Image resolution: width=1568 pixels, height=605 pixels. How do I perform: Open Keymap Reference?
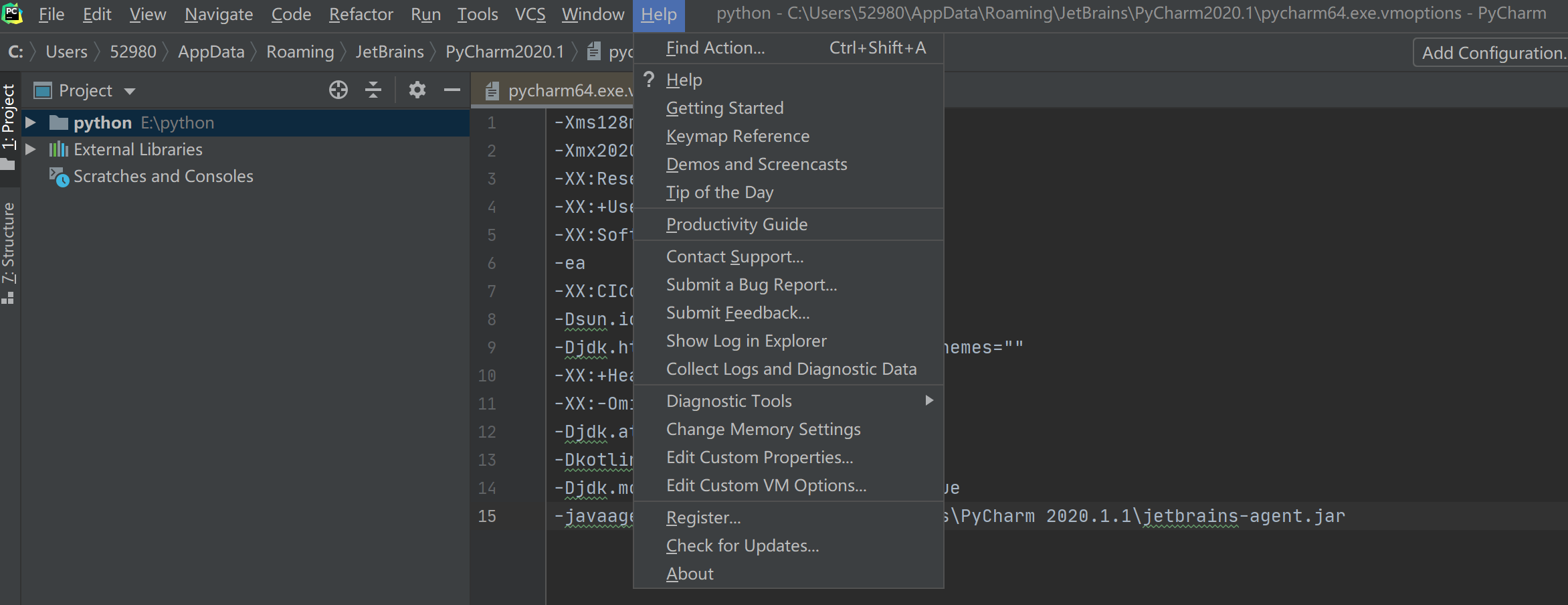789,136
